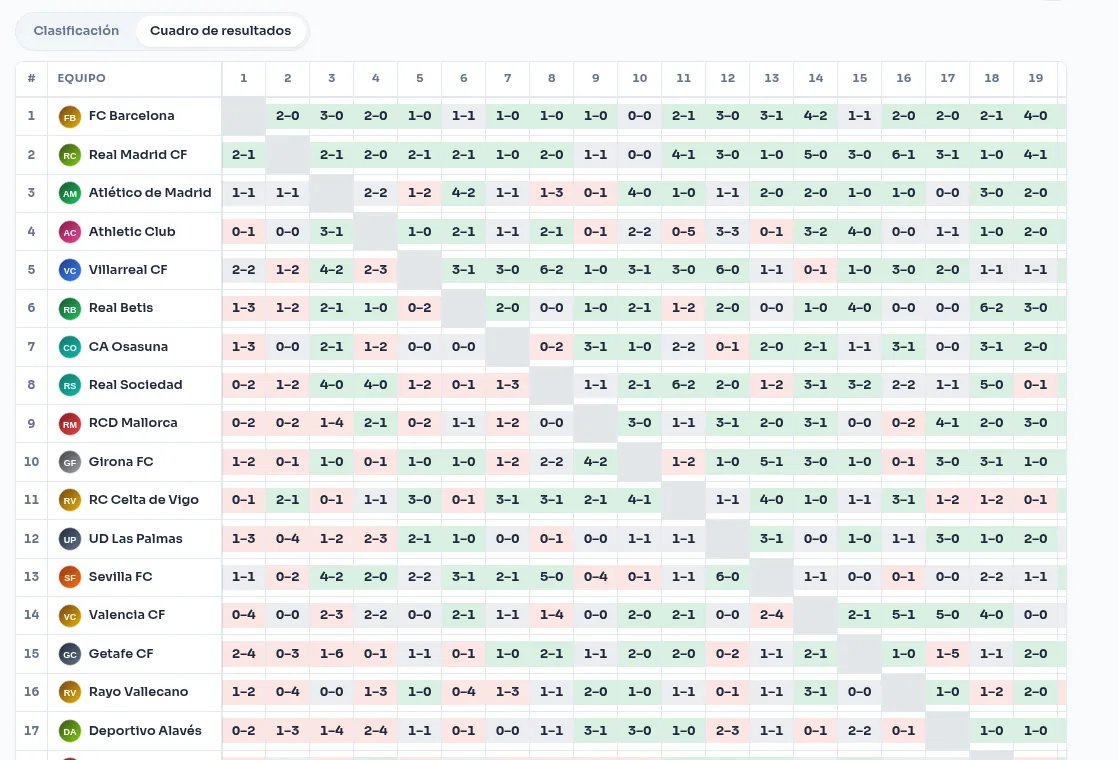
Task: Click the Deportivo Alavés badge icon
Action: point(70,731)
